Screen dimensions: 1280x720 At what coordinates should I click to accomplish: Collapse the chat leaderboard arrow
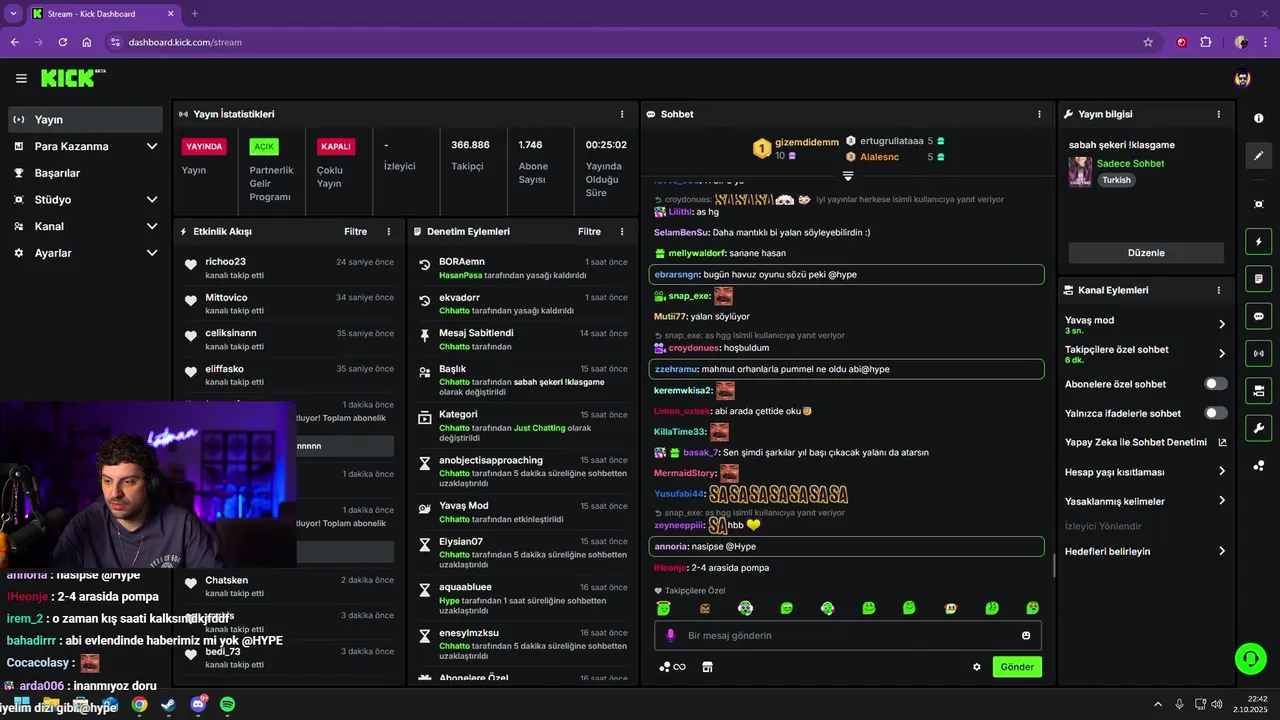tap(848, 176)
